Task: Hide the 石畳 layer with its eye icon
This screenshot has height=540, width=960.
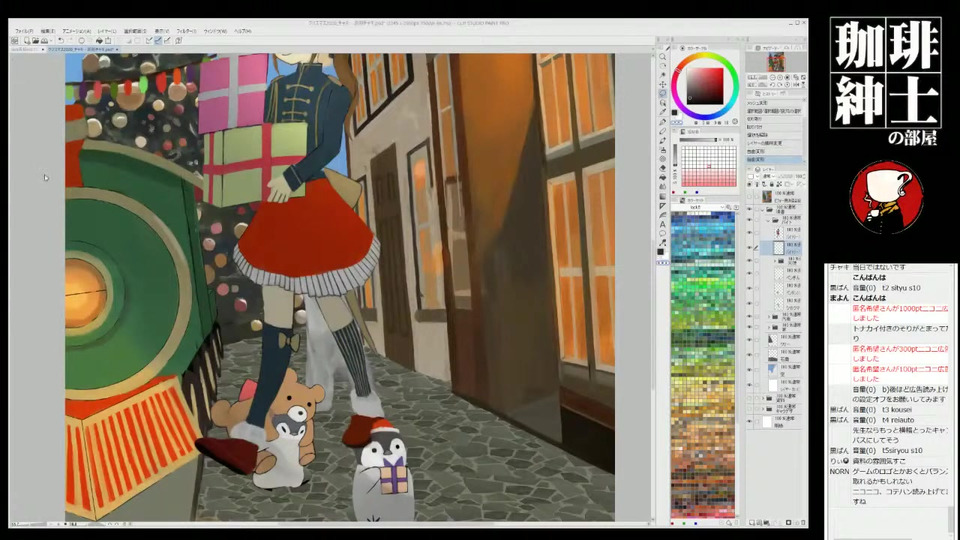Action: [749, 354]
